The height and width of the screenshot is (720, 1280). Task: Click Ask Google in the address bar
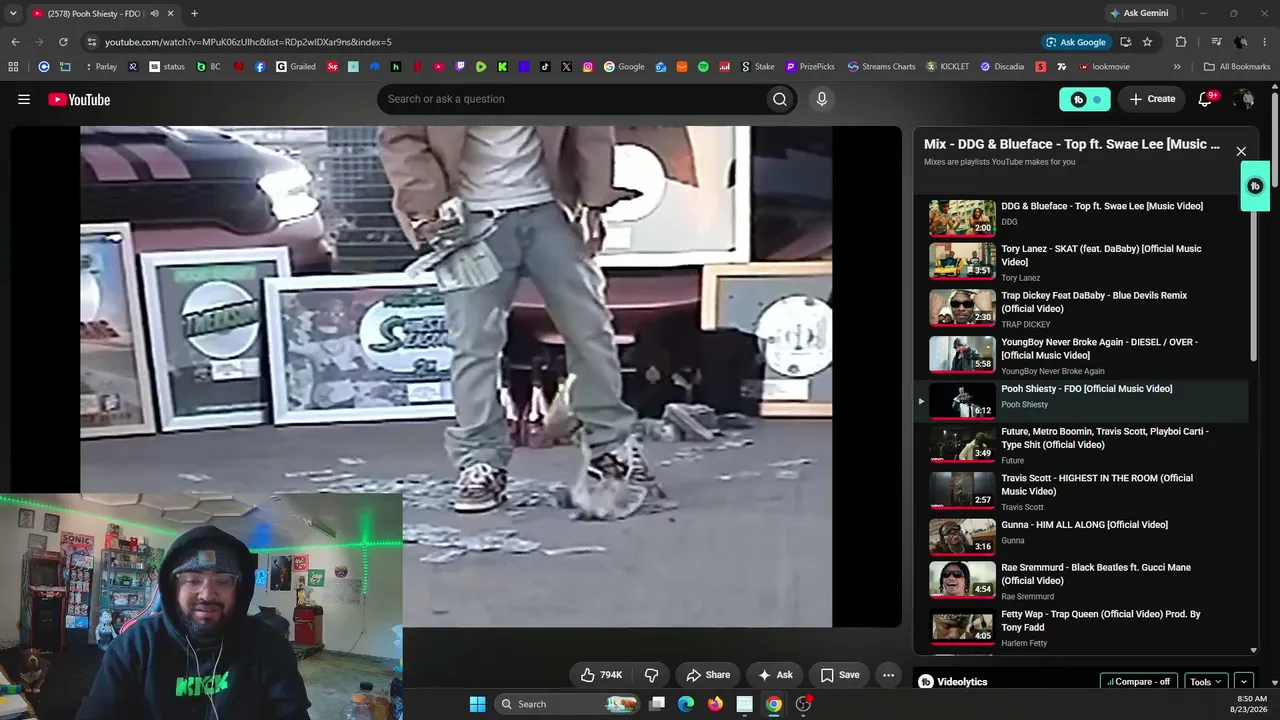pos(1075,42)
